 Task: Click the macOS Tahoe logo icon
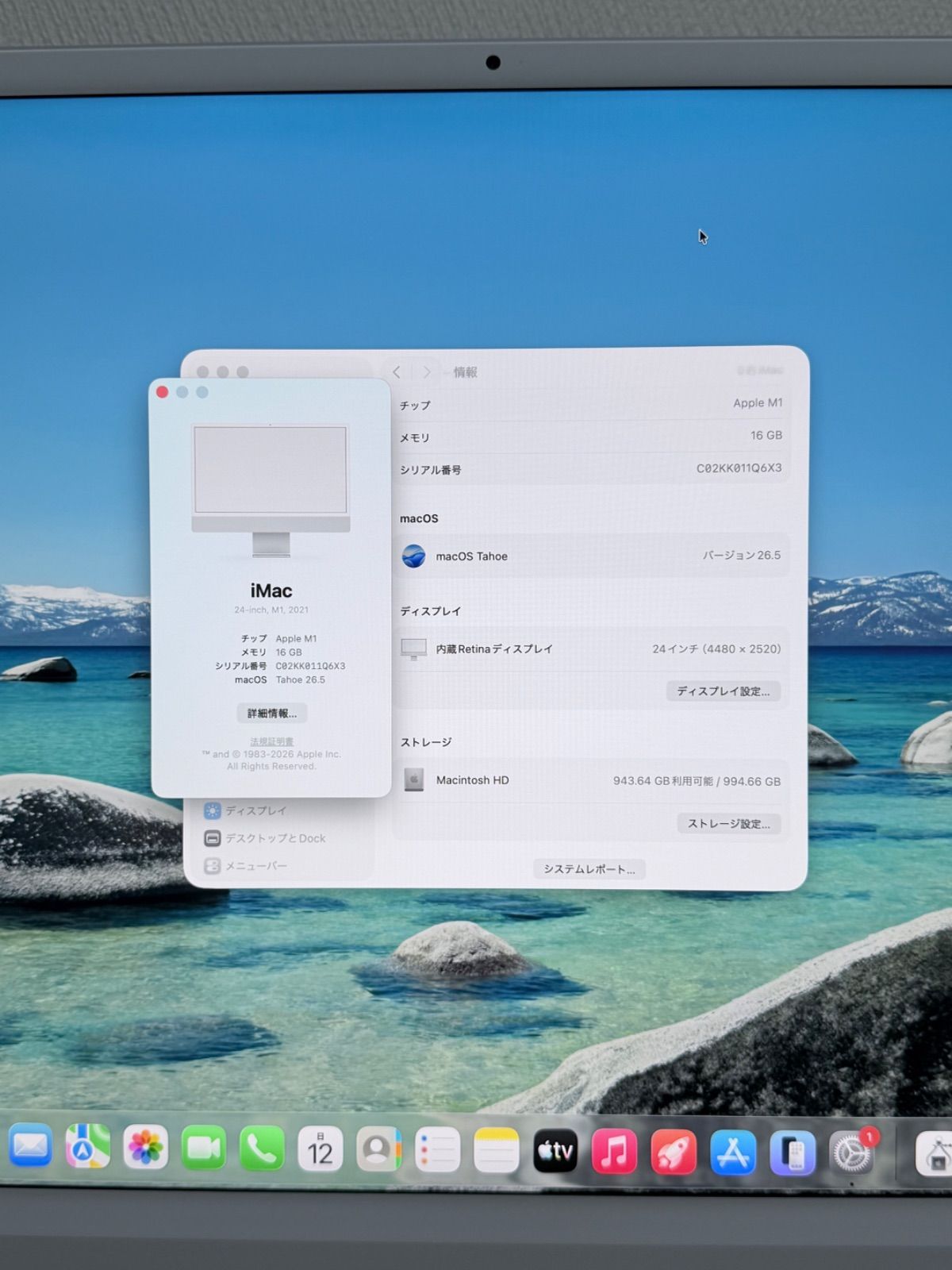tap(413, 556)
